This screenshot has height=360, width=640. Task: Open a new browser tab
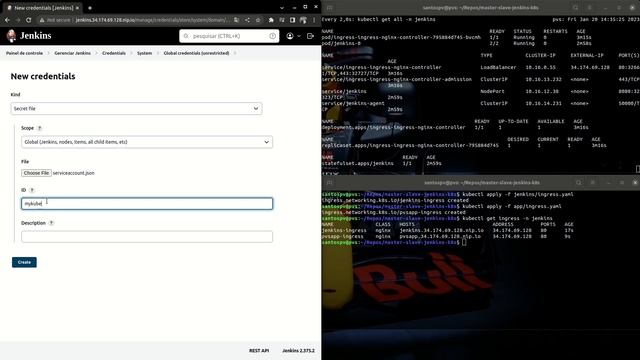click(90, 8)
